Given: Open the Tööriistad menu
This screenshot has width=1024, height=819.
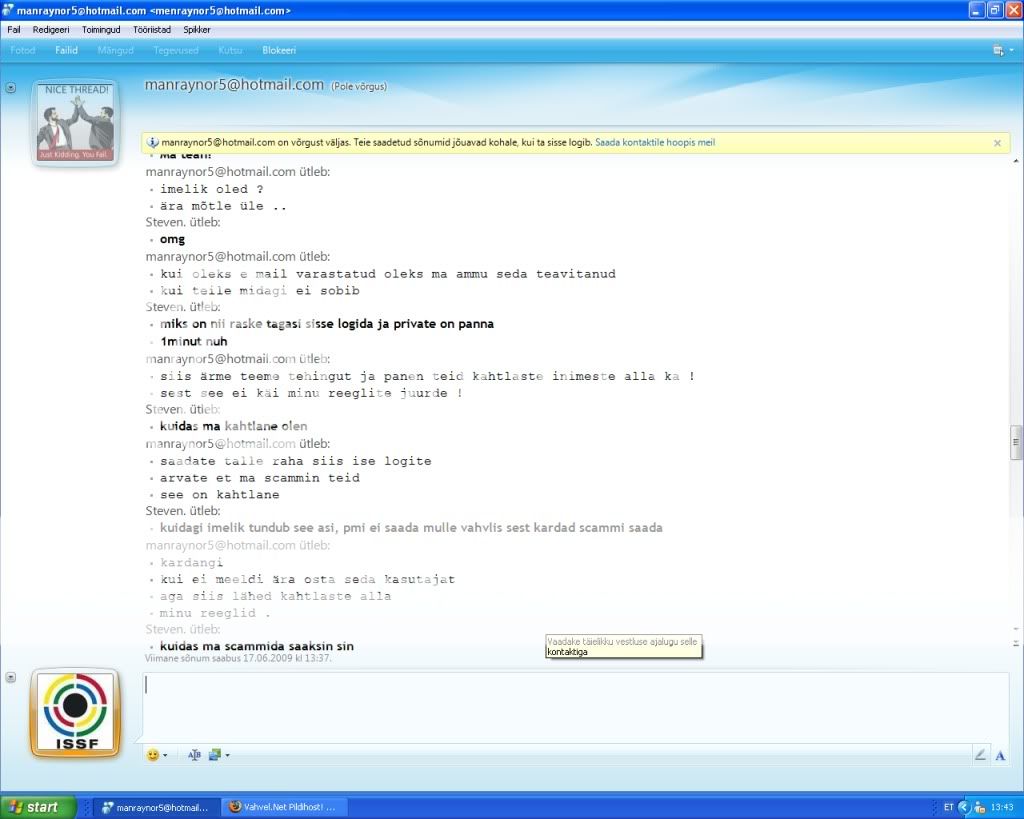Looking at the screenshot, I should point(147,30).
